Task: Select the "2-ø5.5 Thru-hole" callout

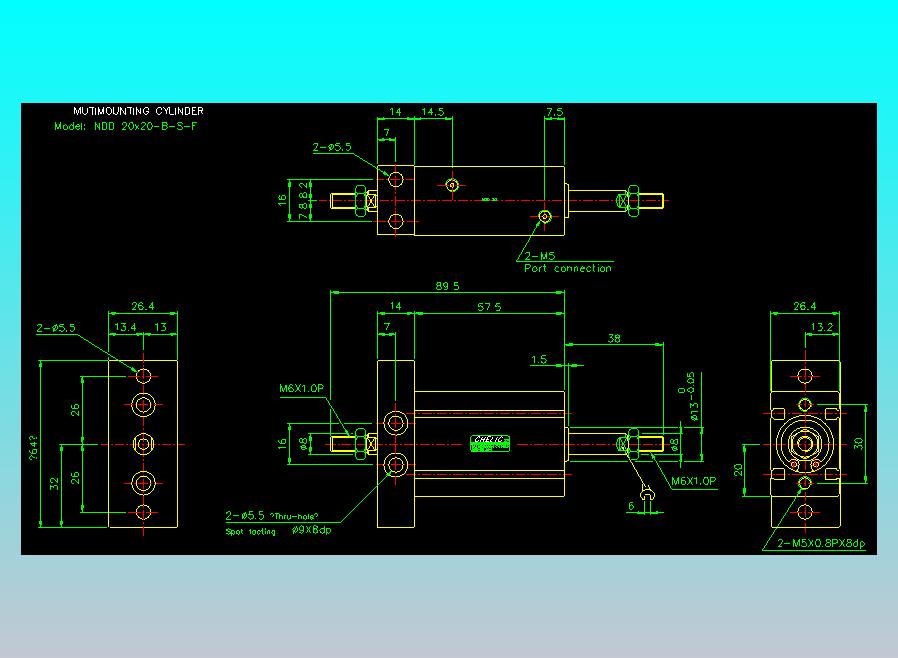Action: 271,516
